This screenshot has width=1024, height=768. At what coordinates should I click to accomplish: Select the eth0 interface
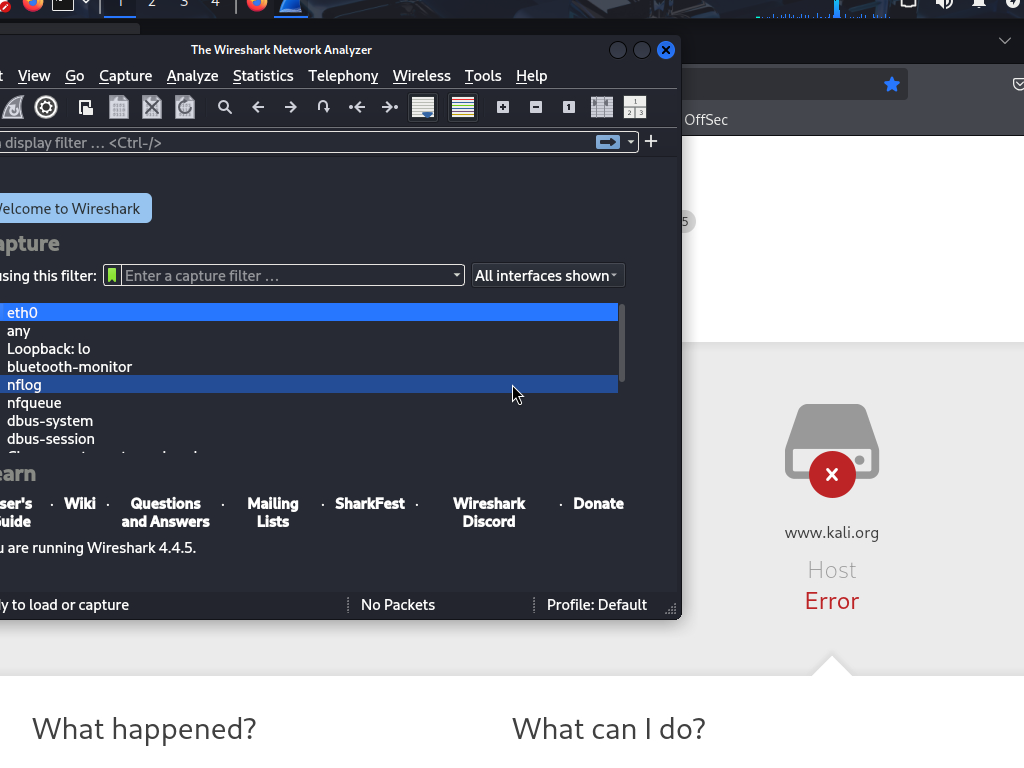tap(309, 312)
